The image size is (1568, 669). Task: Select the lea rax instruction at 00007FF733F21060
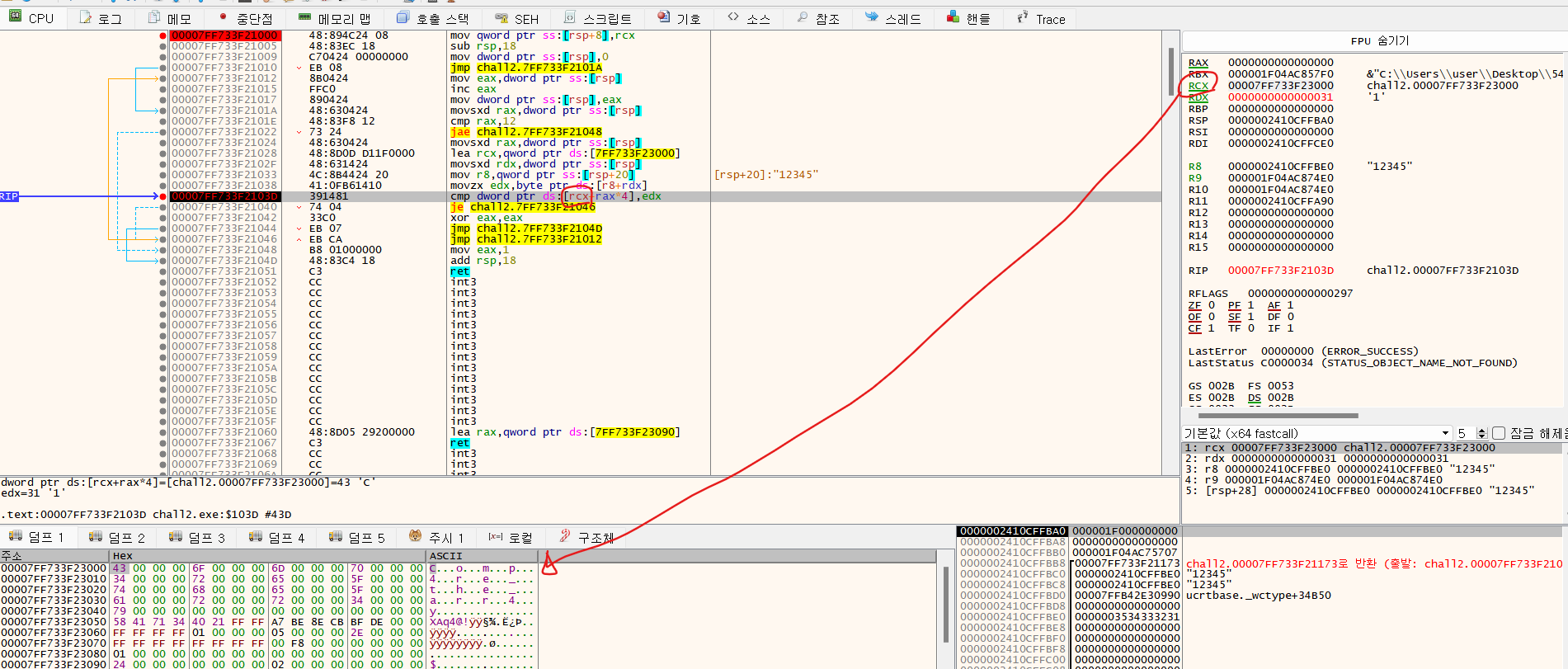565,432
